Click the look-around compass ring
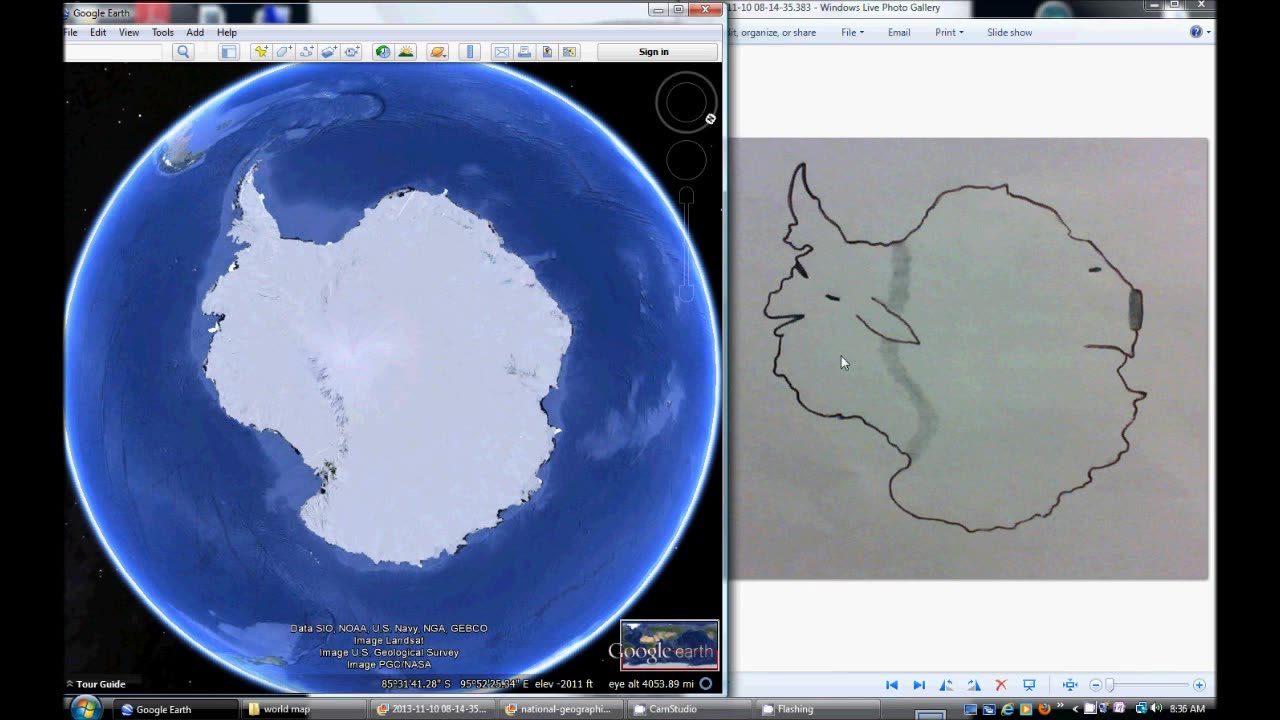Image resolution: width=1280 pixels, height=720 pixels. tap(686, 103)
